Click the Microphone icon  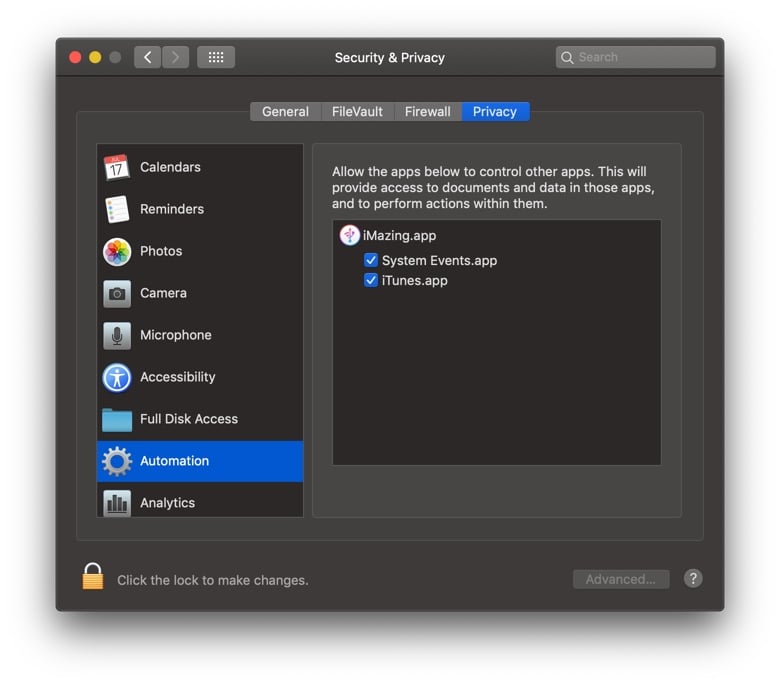coord(117,335)
